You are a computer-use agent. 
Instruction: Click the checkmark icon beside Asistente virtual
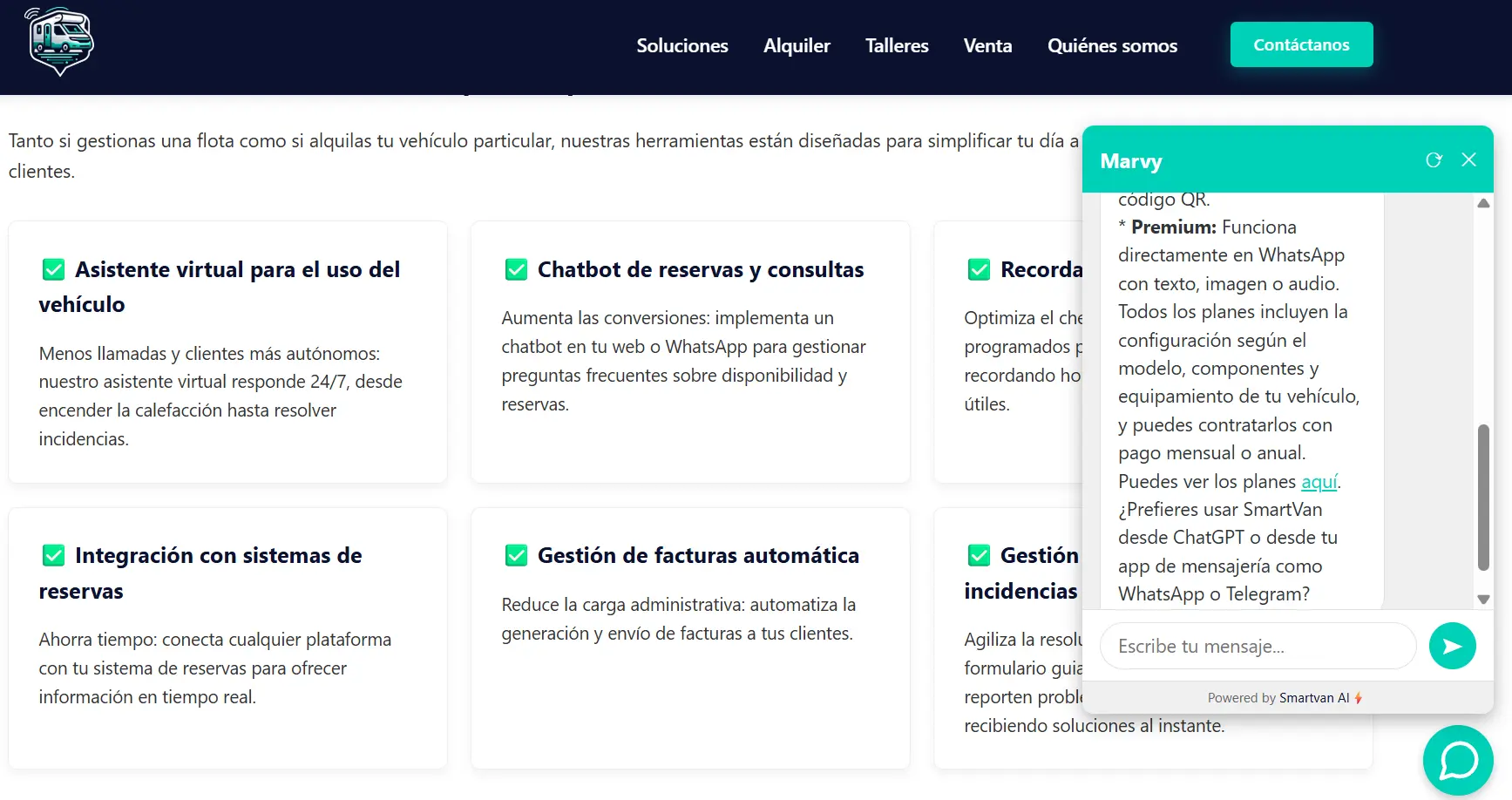click(53, 269)
